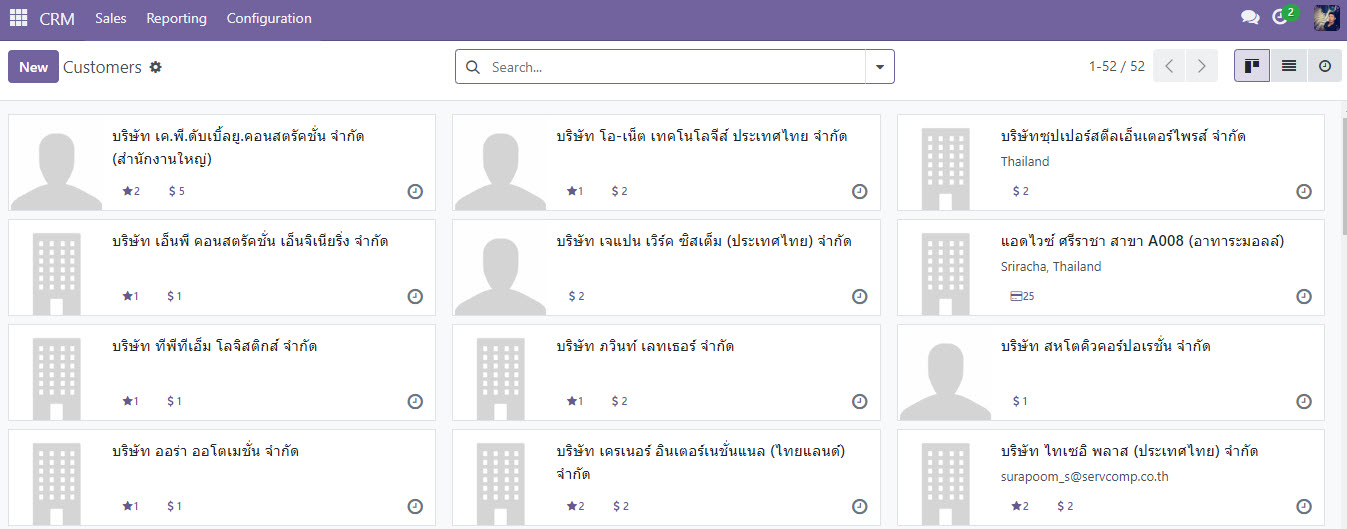The height and width of the screenshot is (529, 1347).
Task: Go to next page of customers
Action: pyautogui.click(x=1201, y=66)
